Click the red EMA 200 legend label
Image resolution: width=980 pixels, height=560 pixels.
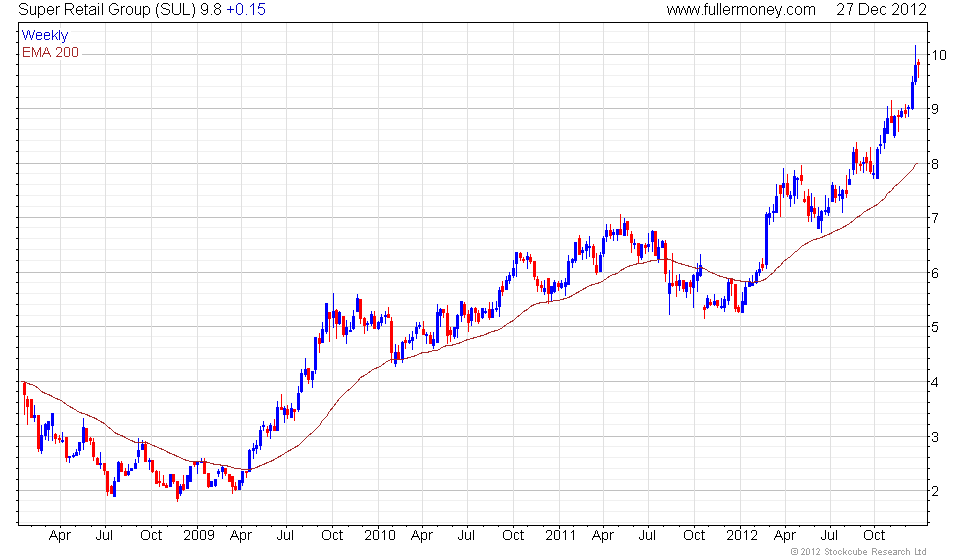pos(50,52)
